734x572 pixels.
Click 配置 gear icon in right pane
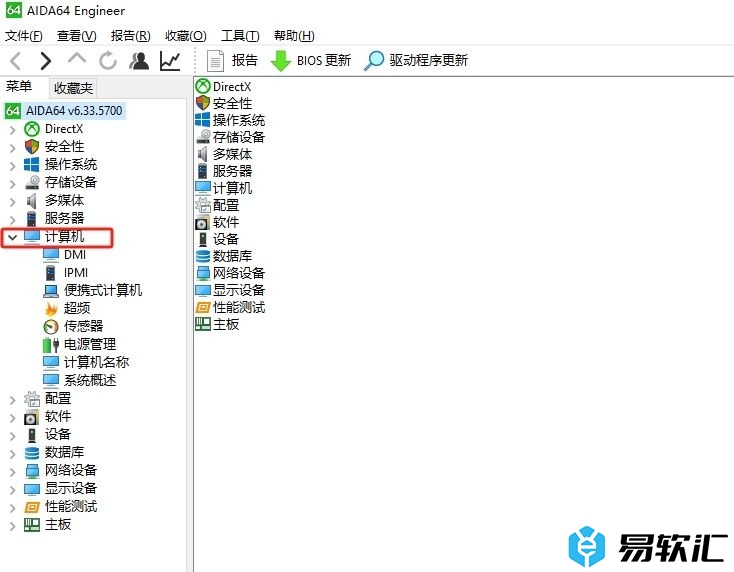pos(203,205)
